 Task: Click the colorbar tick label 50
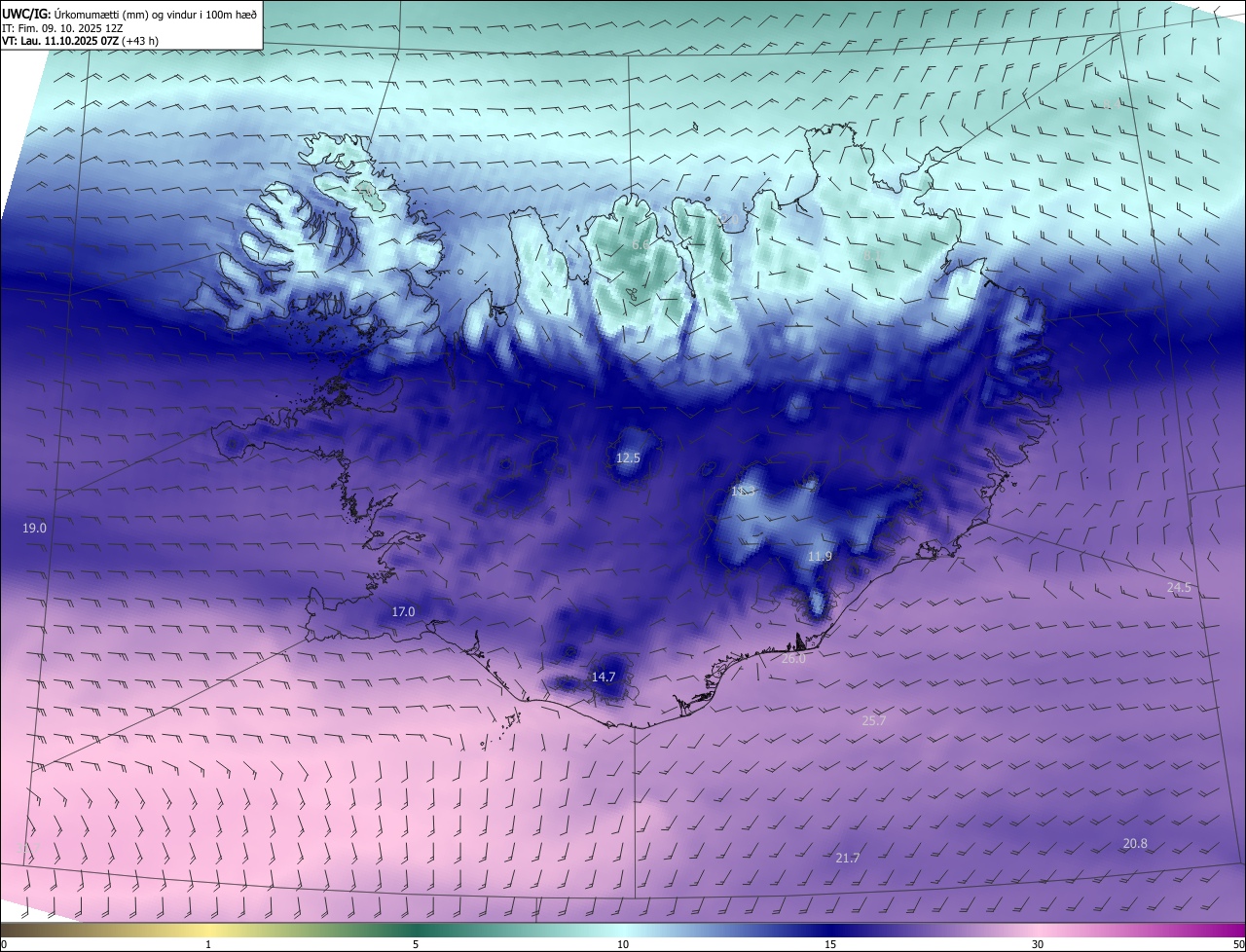coord(1238,944)
